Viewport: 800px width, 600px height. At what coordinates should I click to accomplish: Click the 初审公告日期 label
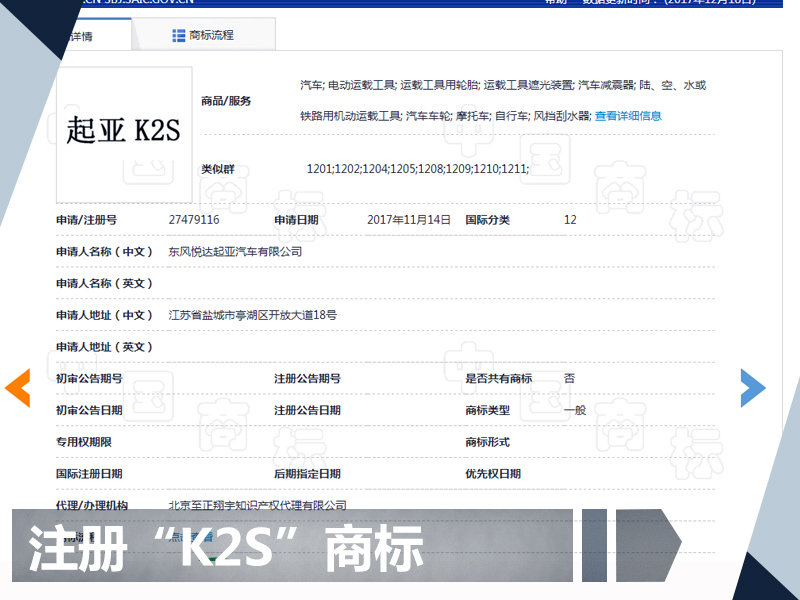pos(89,410)
